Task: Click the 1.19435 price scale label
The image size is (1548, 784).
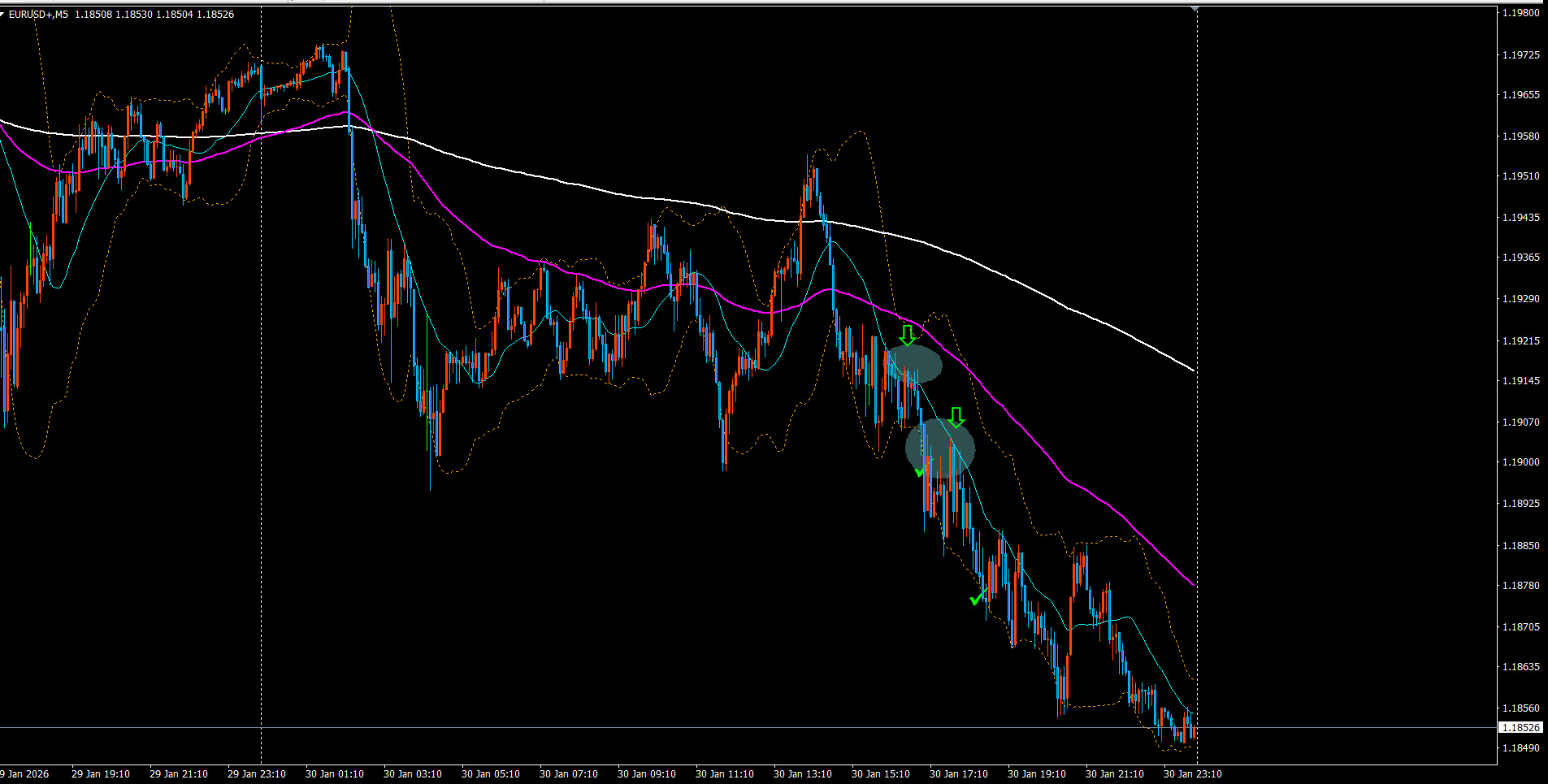Action: [1521, 217]
